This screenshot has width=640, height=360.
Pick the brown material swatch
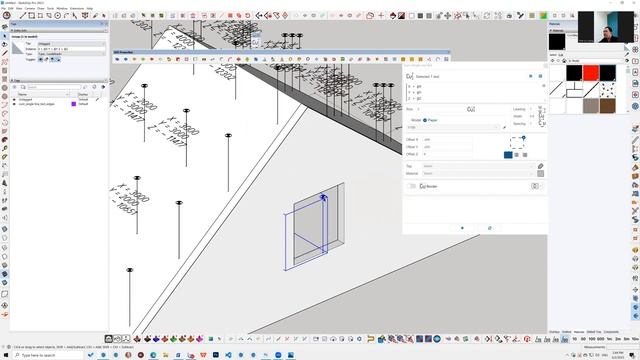pos(607,106)
